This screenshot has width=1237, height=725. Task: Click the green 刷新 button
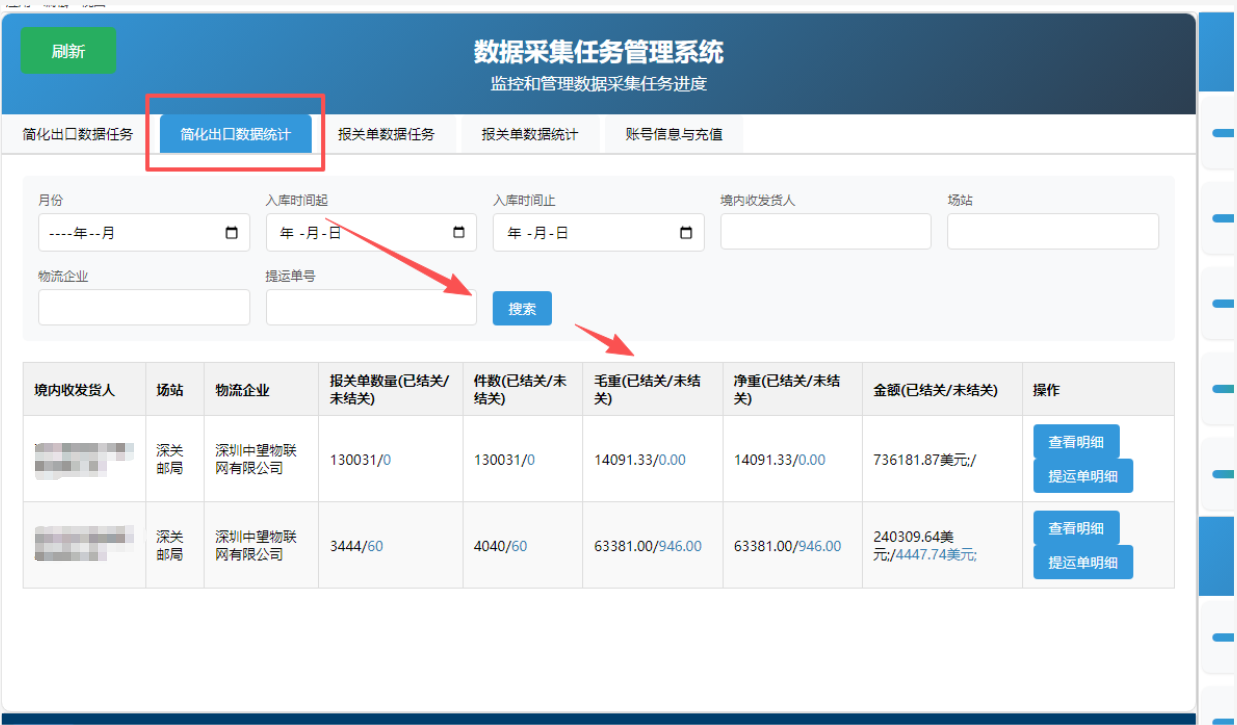68,51
